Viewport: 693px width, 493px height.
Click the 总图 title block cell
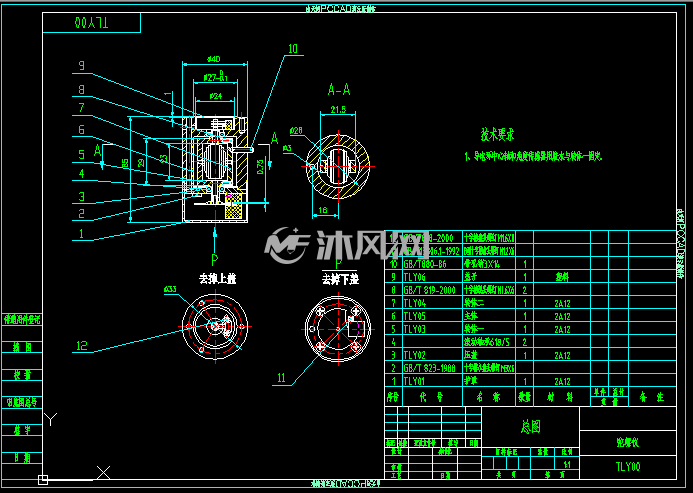[530, 426]
